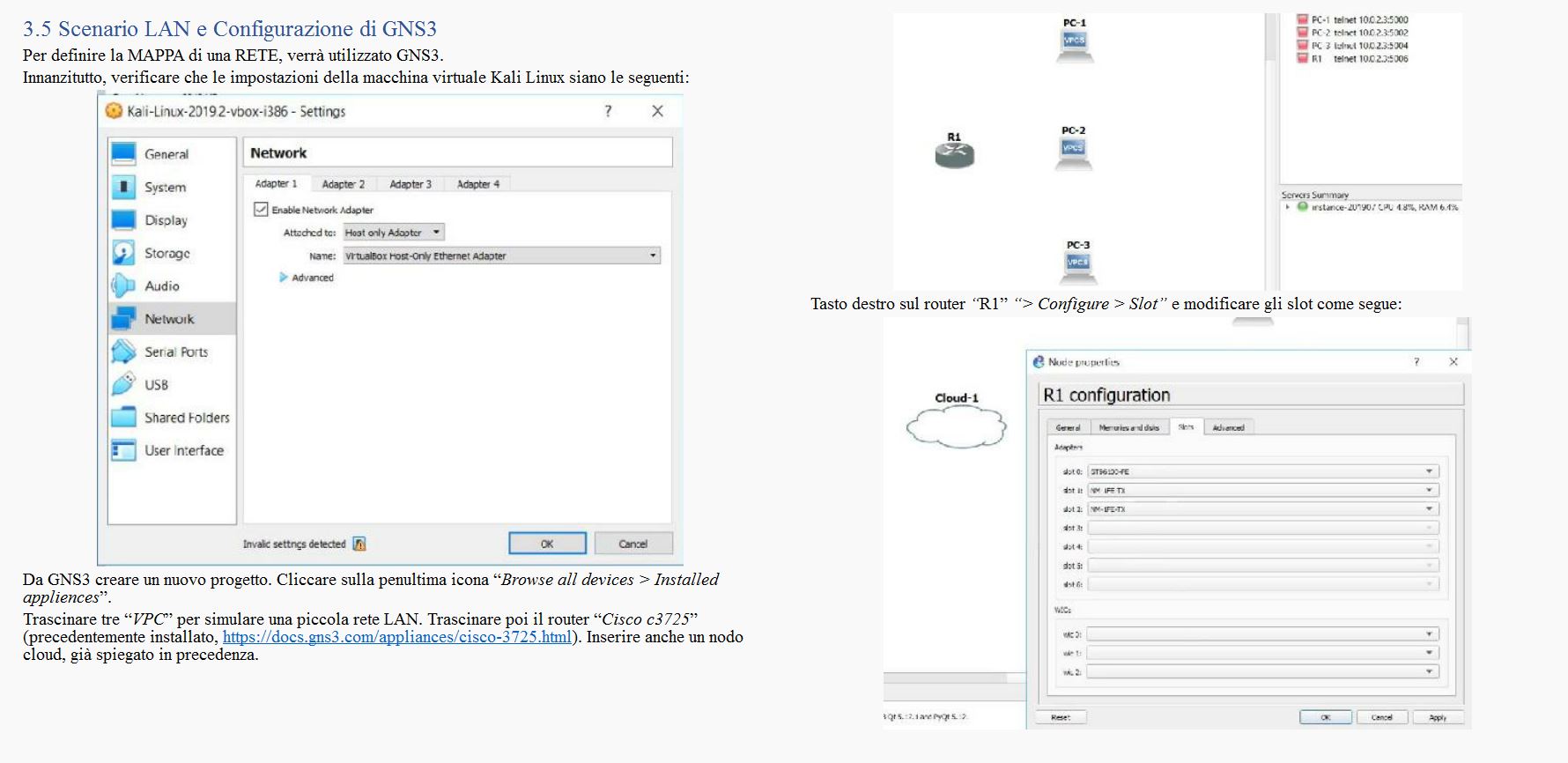This screenshot has width=1568, height=763.
Task: Select Network category in settings sidebar
Action: pos(172,319)
